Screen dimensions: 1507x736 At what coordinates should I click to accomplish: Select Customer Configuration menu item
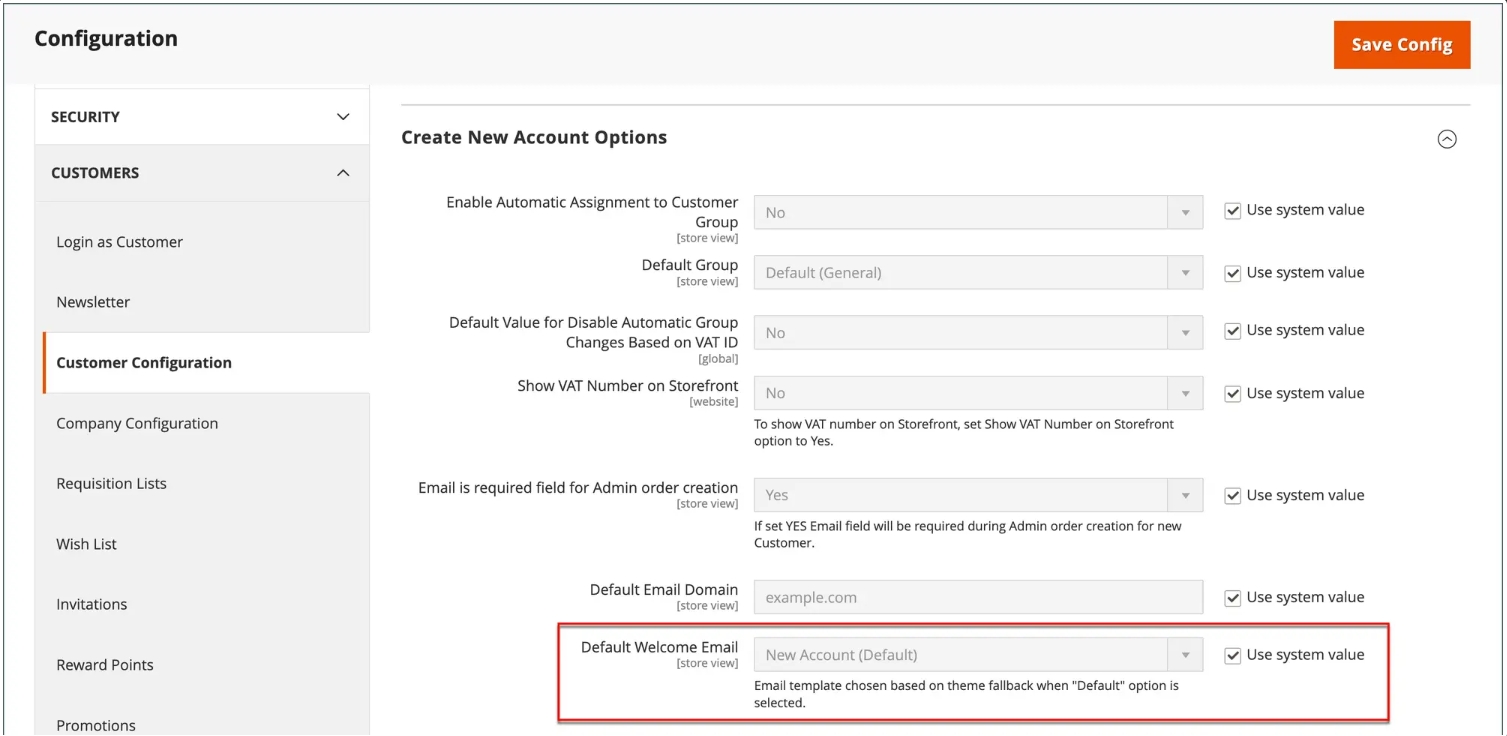[144, 363]
